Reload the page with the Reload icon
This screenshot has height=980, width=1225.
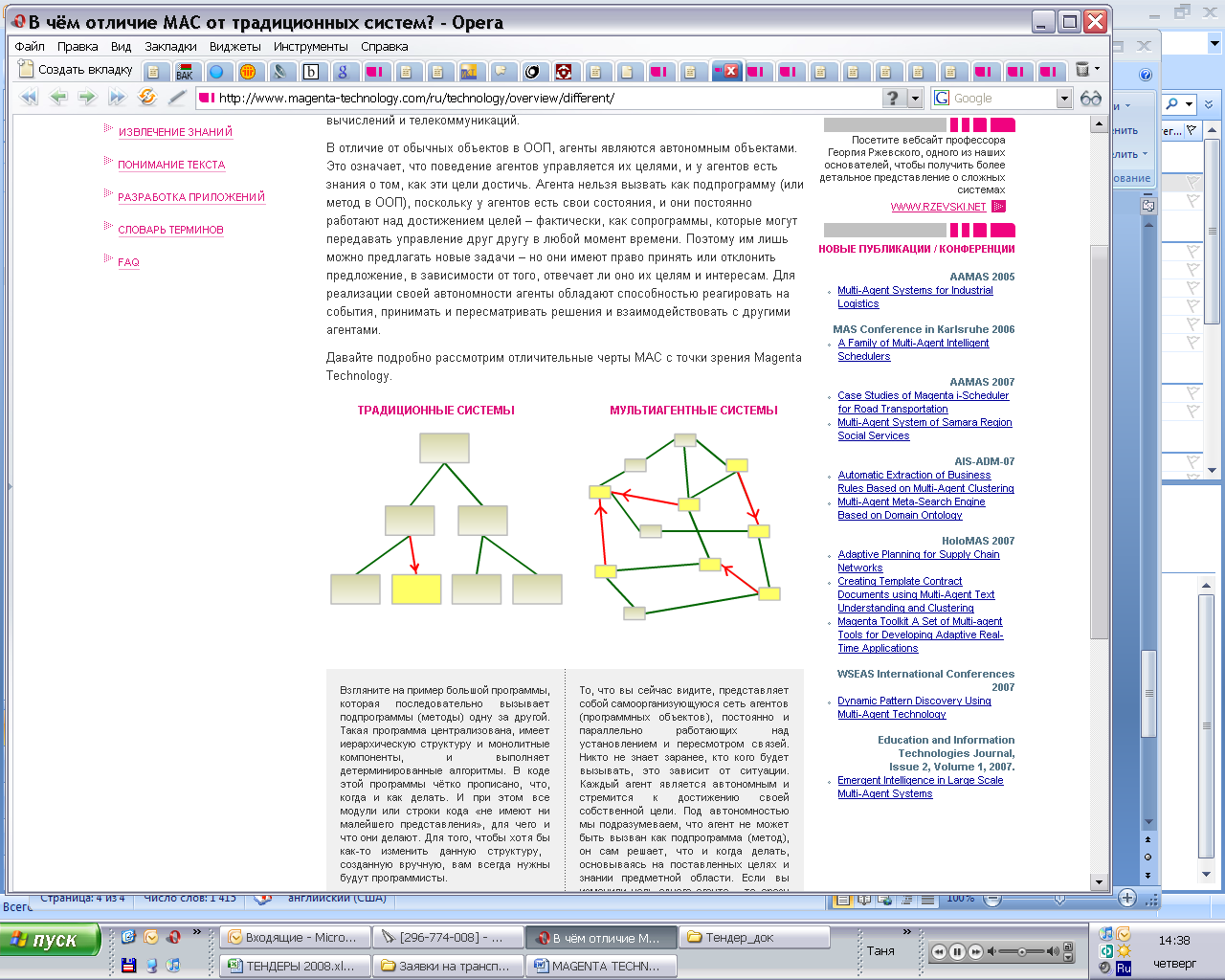click(x=146, y=97)
